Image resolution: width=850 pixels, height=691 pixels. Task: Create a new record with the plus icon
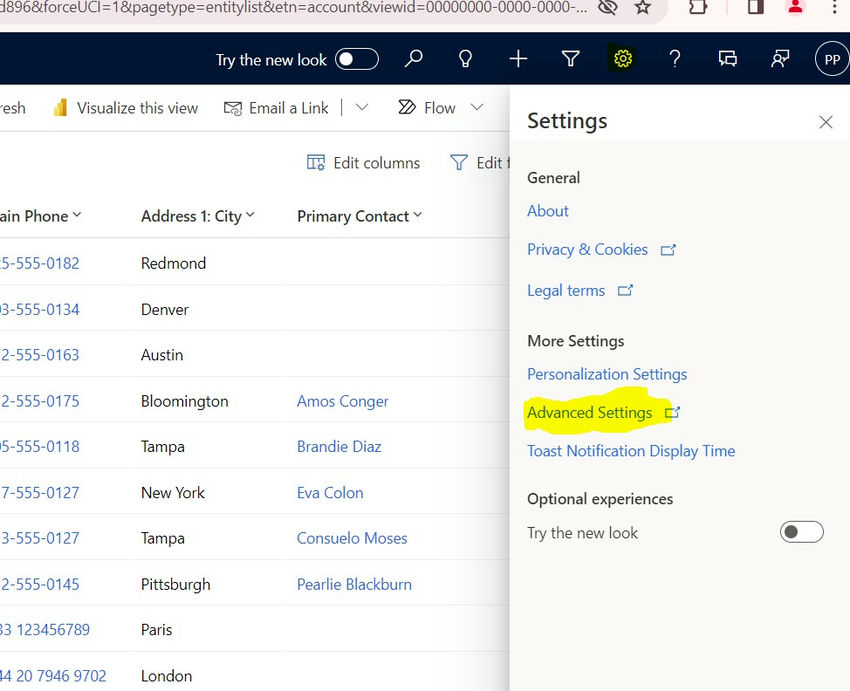[518, 59]
